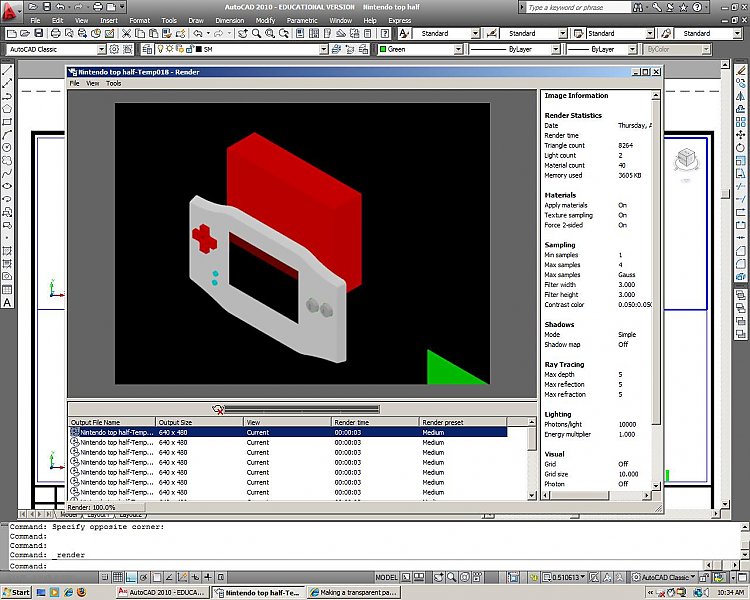Image resolution: width=750 pixels, height=600 pixels.
Task: Select the Cut scissors icon
Action: (126, 33)
